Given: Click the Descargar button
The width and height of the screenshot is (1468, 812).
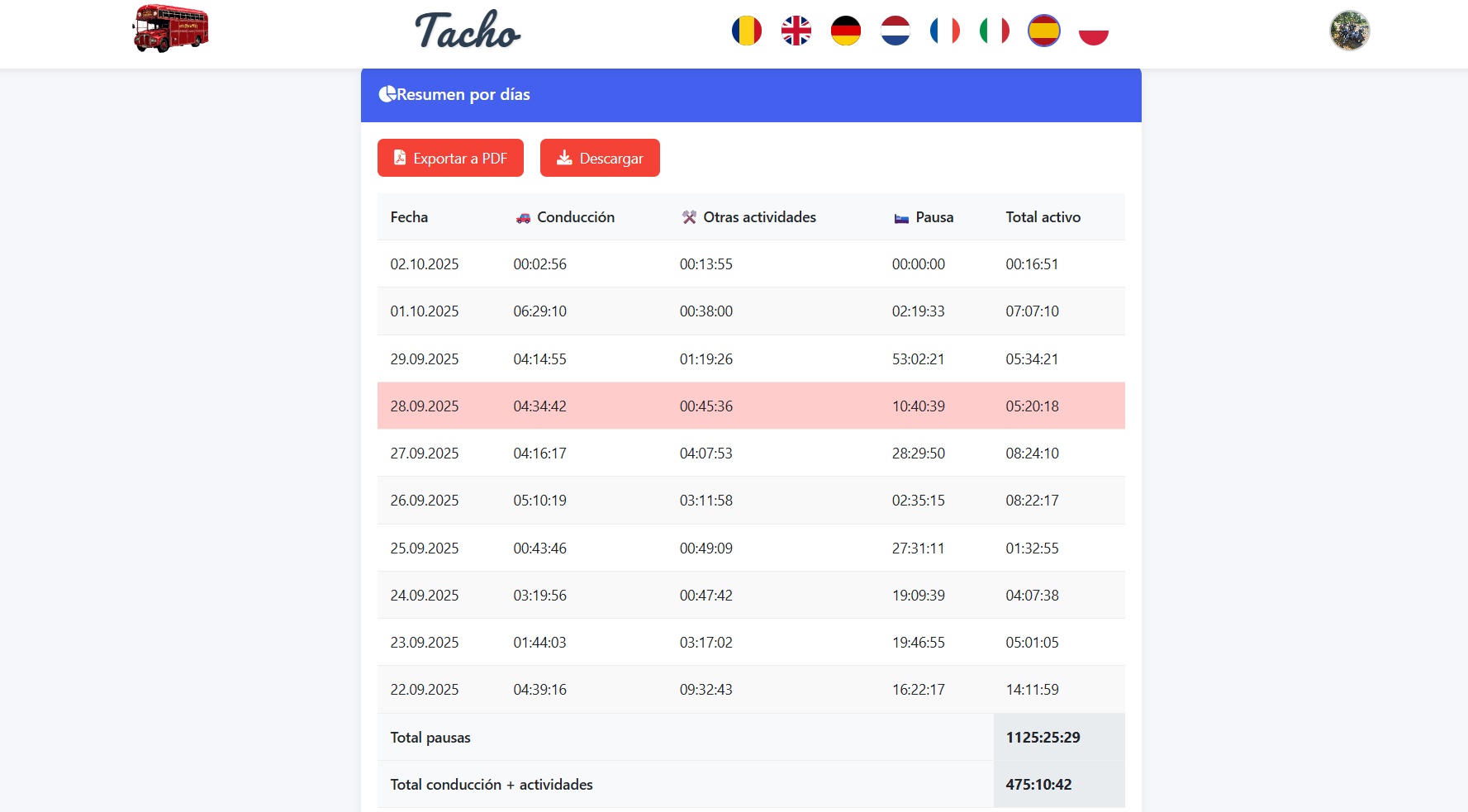Looking at the screenshot, I should click(600, 158).
